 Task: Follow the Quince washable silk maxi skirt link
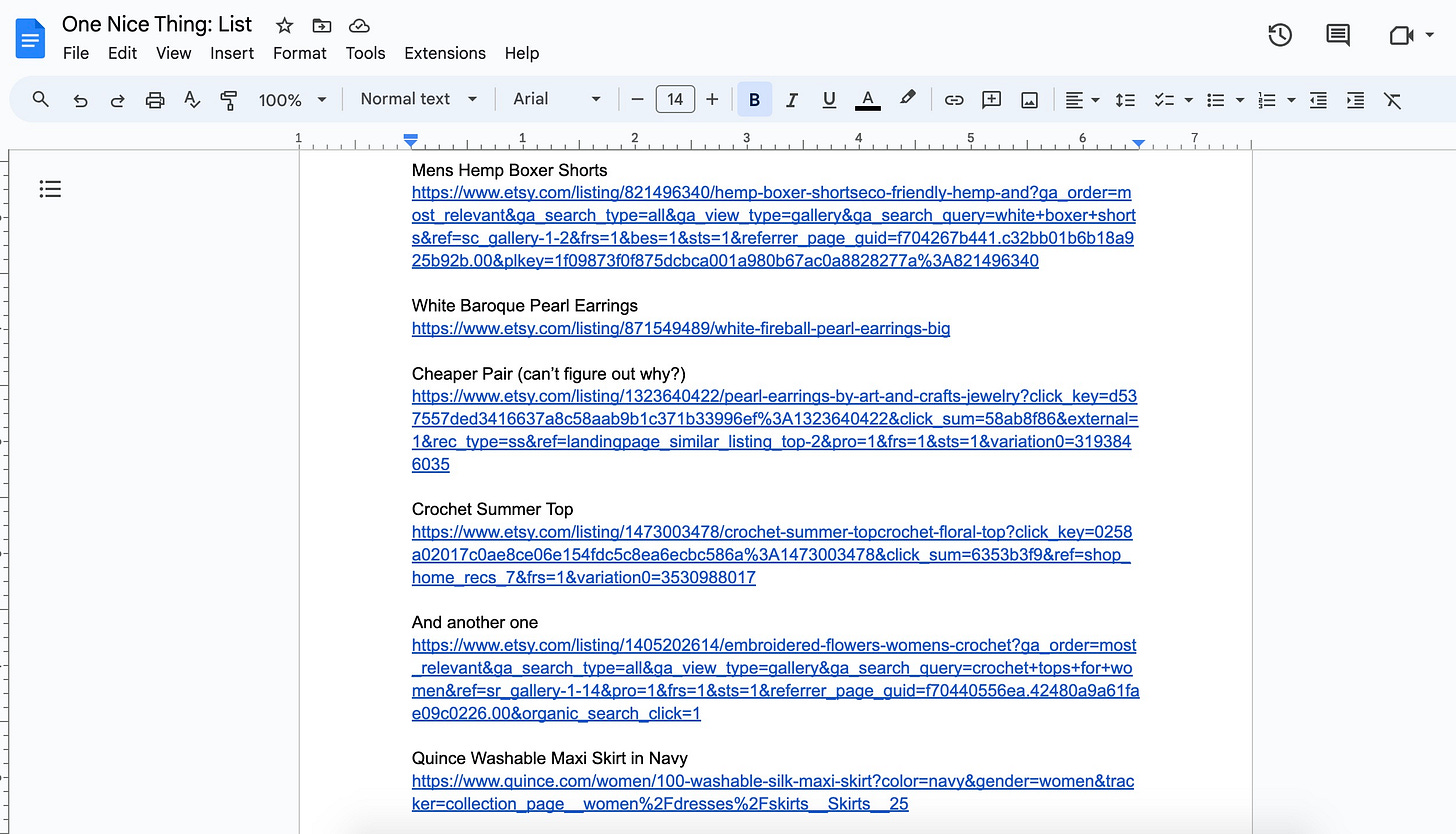[773, 792]
